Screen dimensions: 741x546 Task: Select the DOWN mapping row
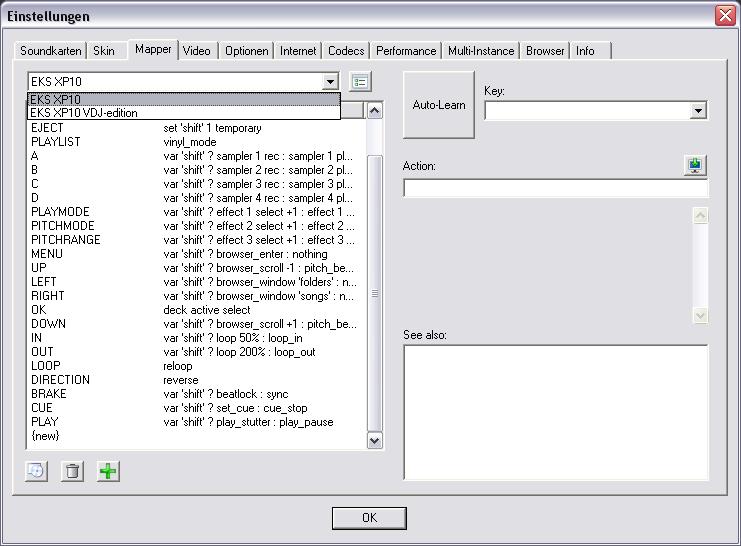click(x=197, y=324)
